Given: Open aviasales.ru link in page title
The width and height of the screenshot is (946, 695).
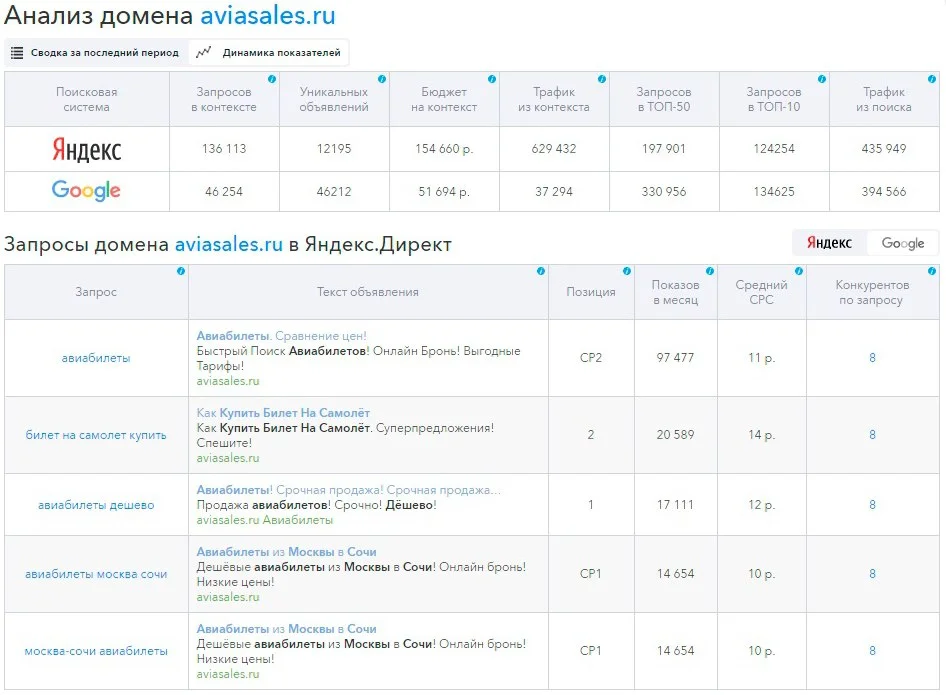Looking at the screenshot, I should coord(267,16).
